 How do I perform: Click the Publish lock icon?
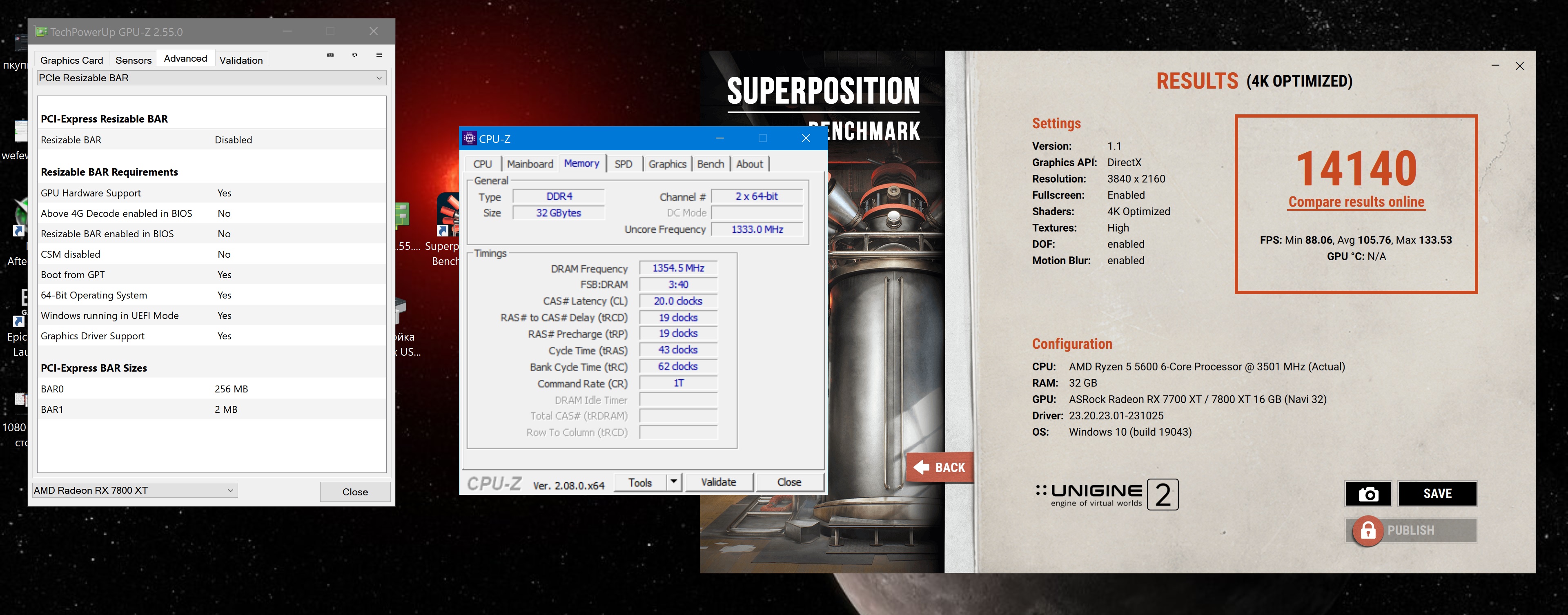click(x=1368, y=531)
